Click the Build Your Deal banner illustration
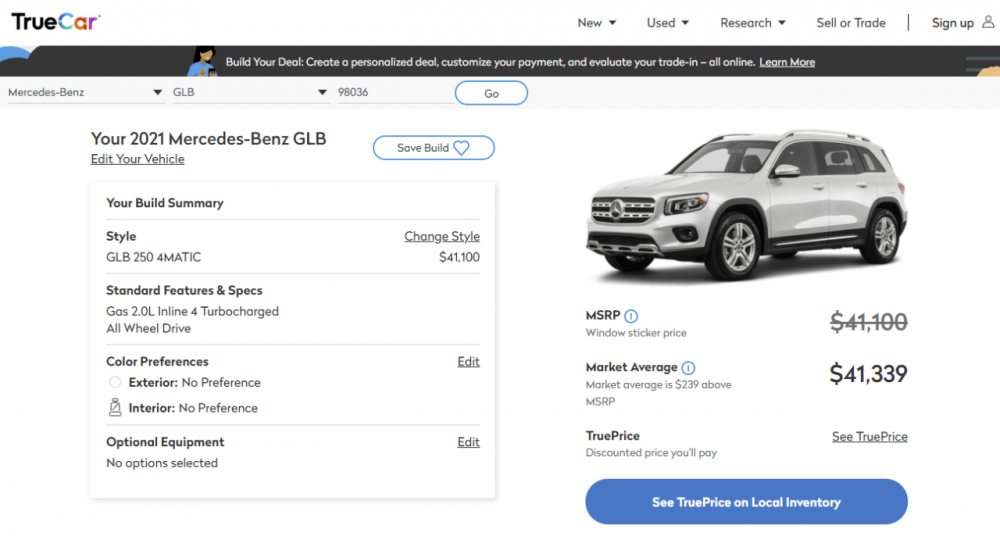This screenshot has width=1000, height=536. click(203, 61)
